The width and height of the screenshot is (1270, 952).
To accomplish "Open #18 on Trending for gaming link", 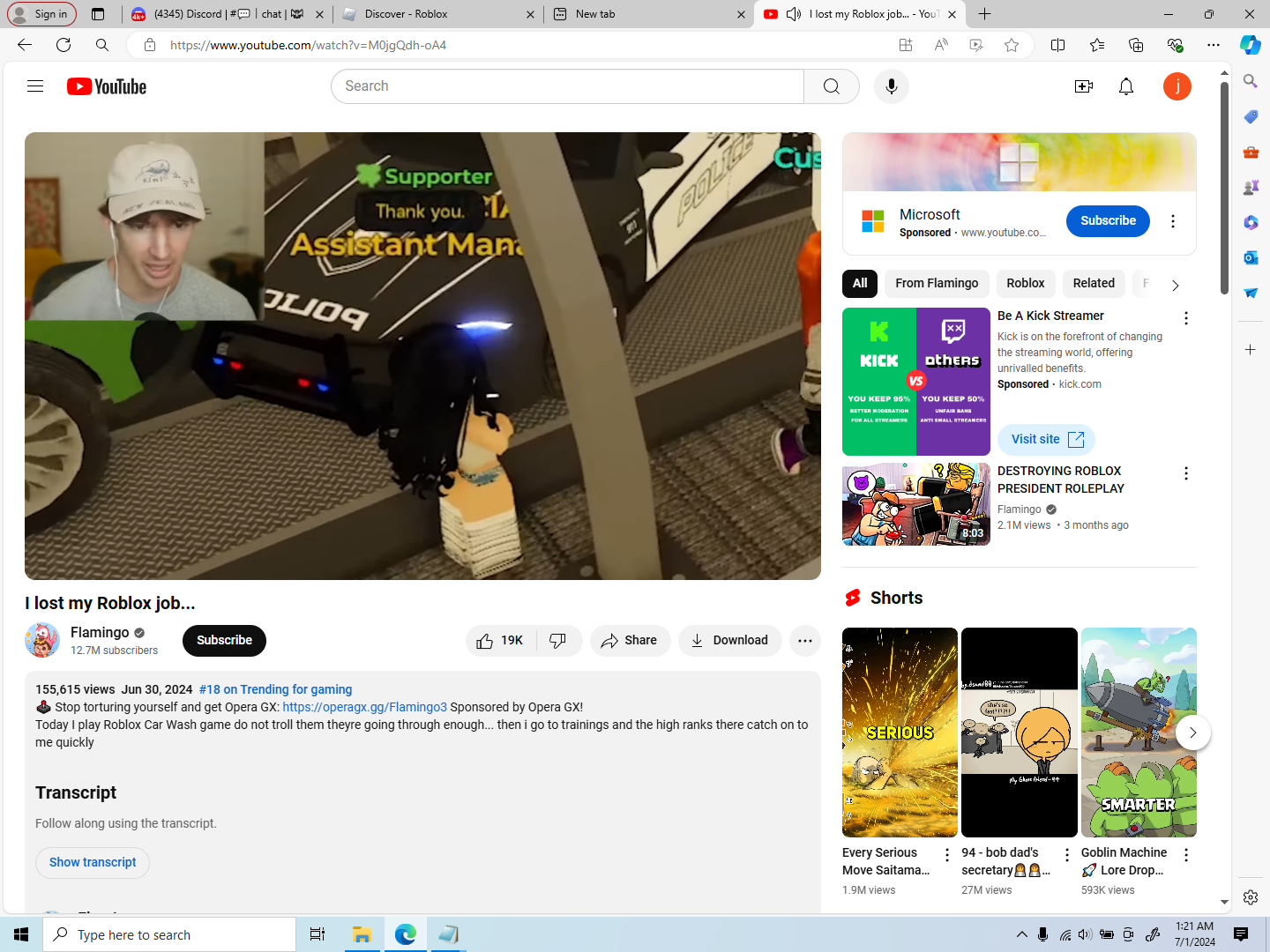I will click(x=275, y=689).
